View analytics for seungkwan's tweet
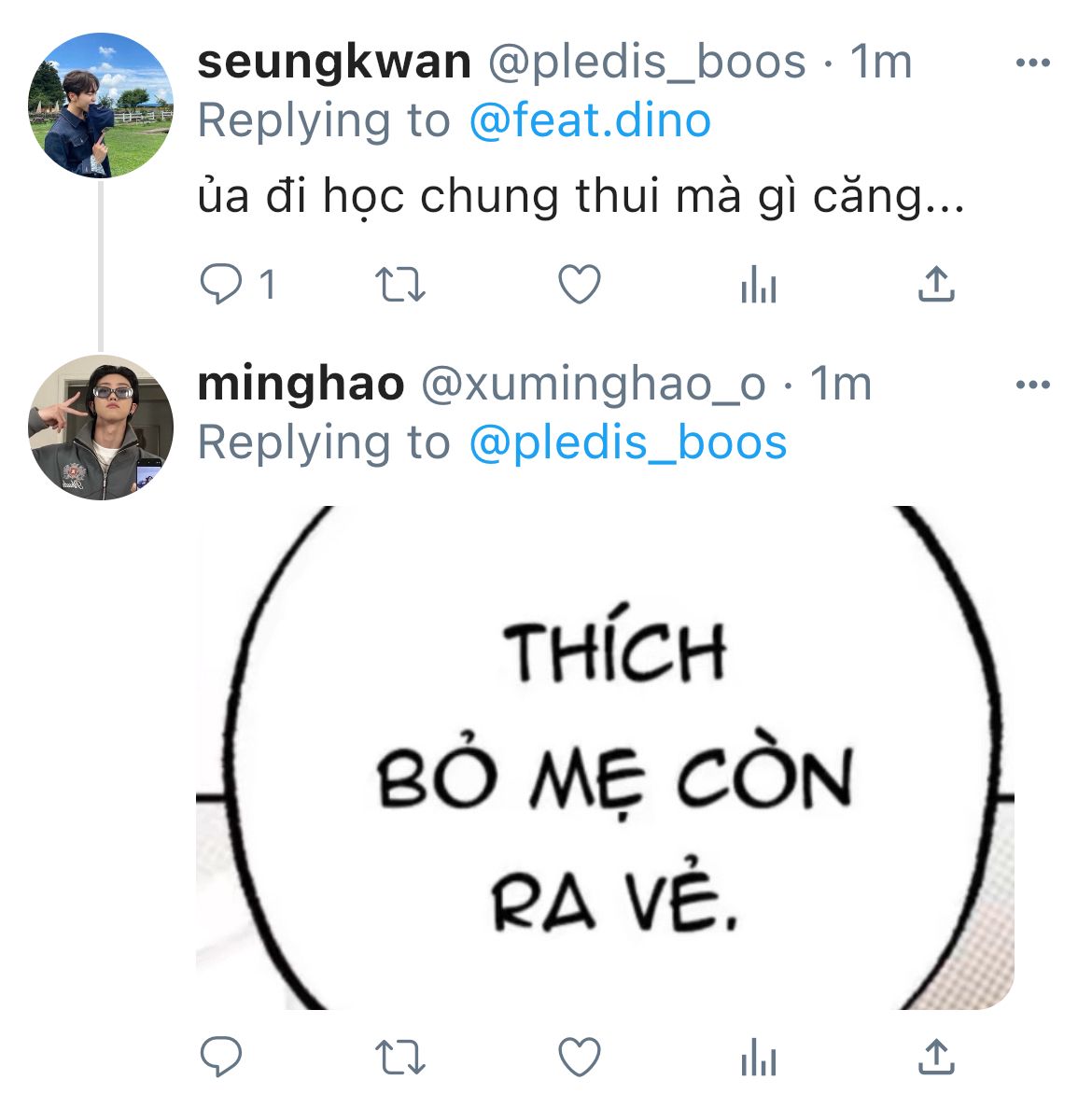 pos(759,284)
